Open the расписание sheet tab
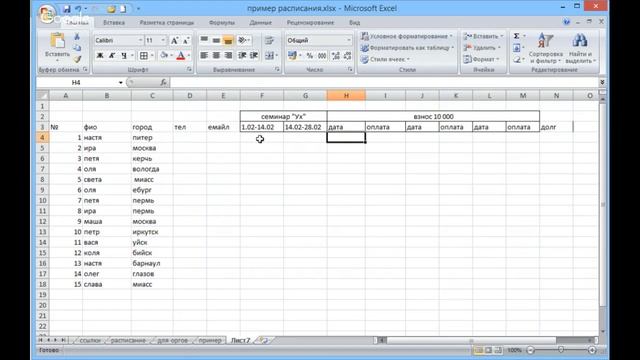640x360 pixels. 128,340
